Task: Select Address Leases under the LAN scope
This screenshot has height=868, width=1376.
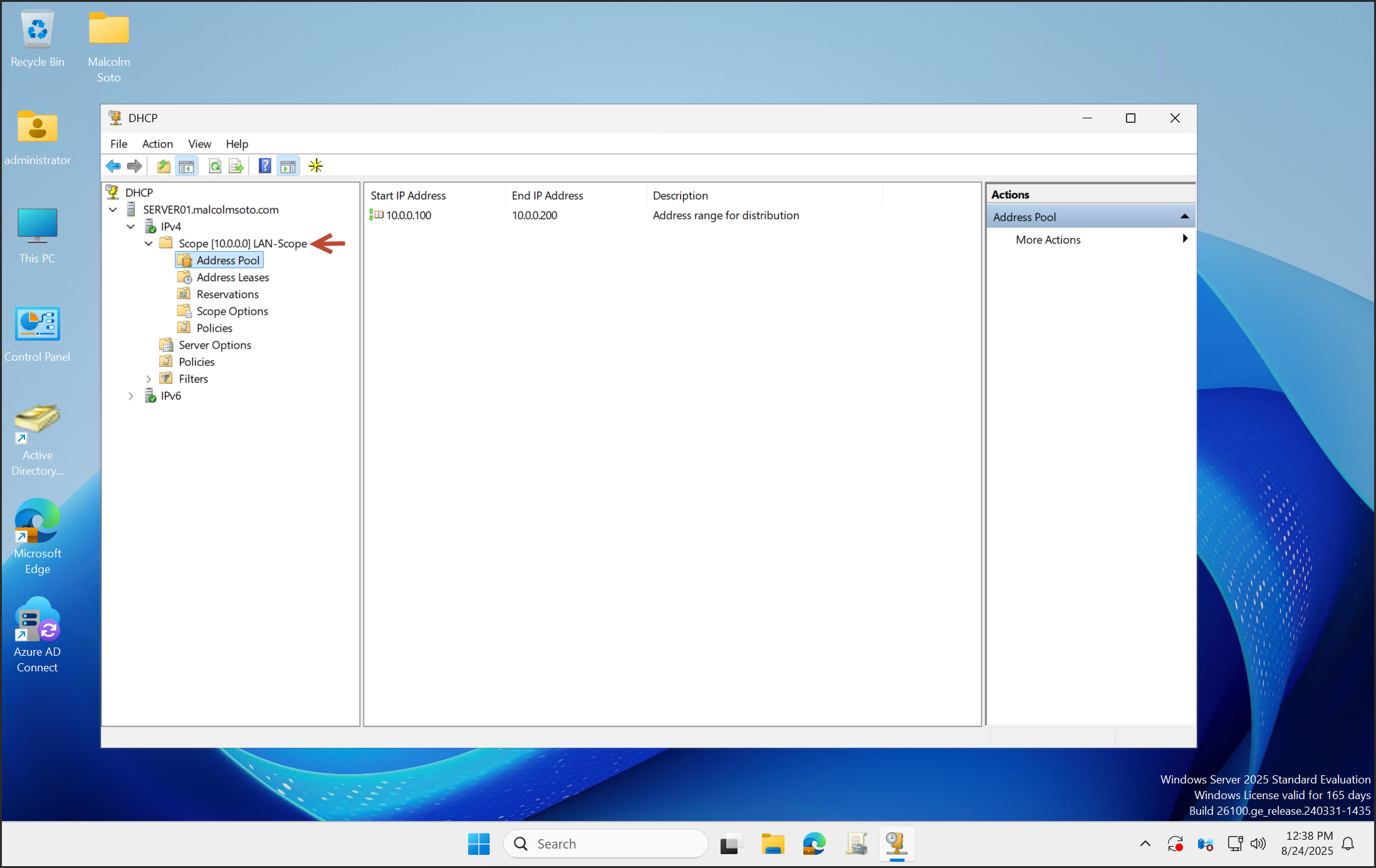Action: click(x=232, y=277)
